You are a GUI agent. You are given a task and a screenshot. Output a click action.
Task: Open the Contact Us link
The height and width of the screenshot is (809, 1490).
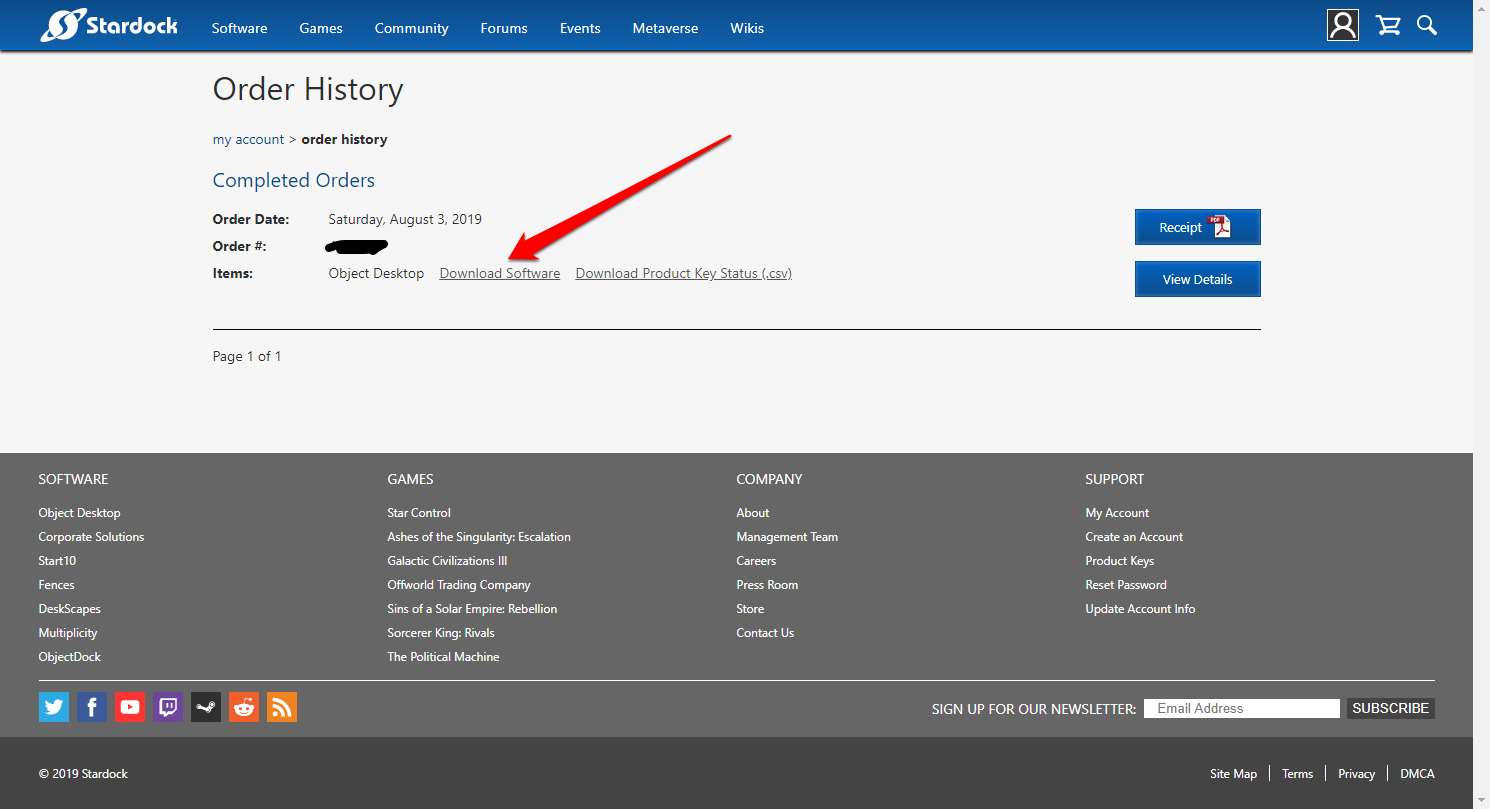click(x=765, y=633)
